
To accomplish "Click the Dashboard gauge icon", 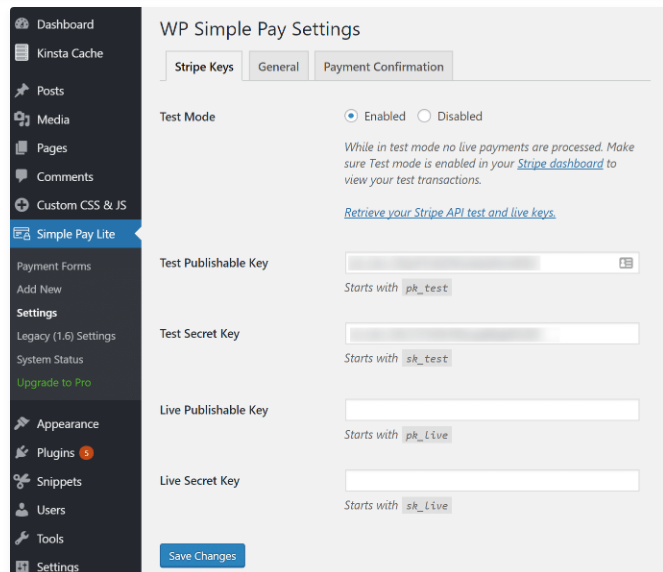I will 22,24.
